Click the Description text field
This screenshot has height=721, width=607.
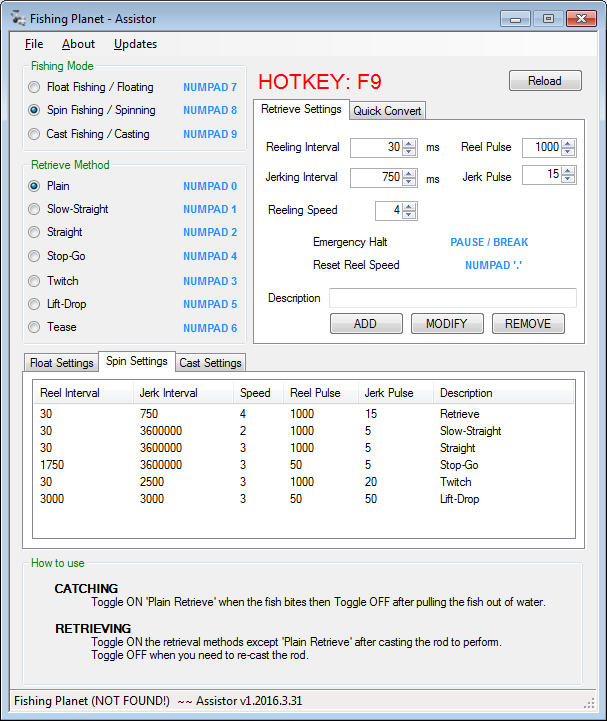[452, 298]
